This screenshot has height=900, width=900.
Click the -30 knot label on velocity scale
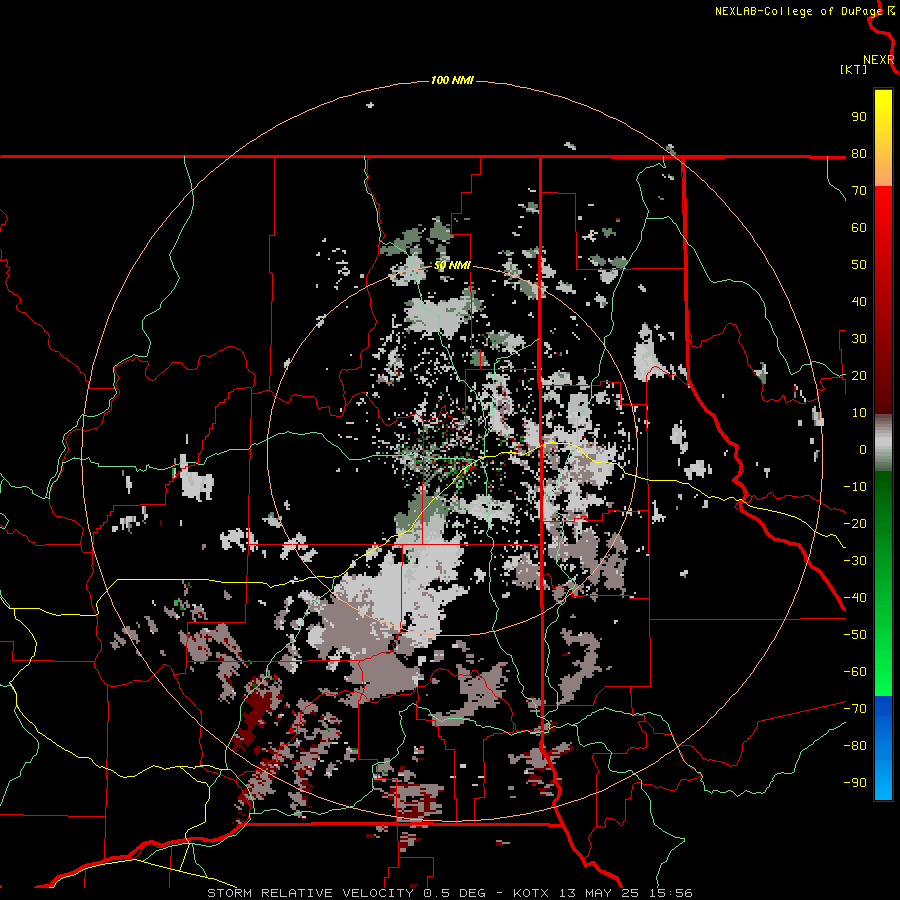click(855, 561)
